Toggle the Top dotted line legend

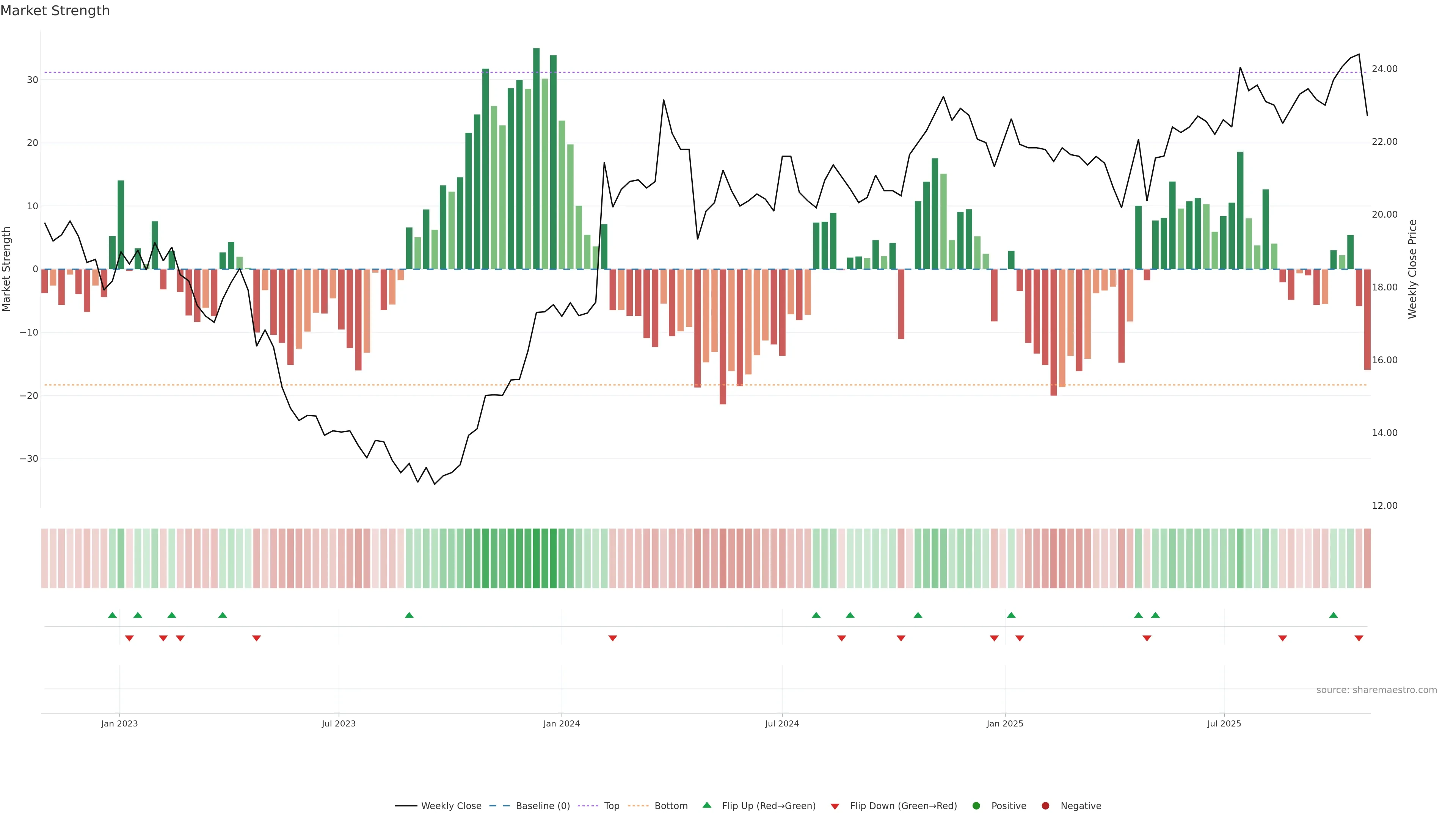coord(611,806)
